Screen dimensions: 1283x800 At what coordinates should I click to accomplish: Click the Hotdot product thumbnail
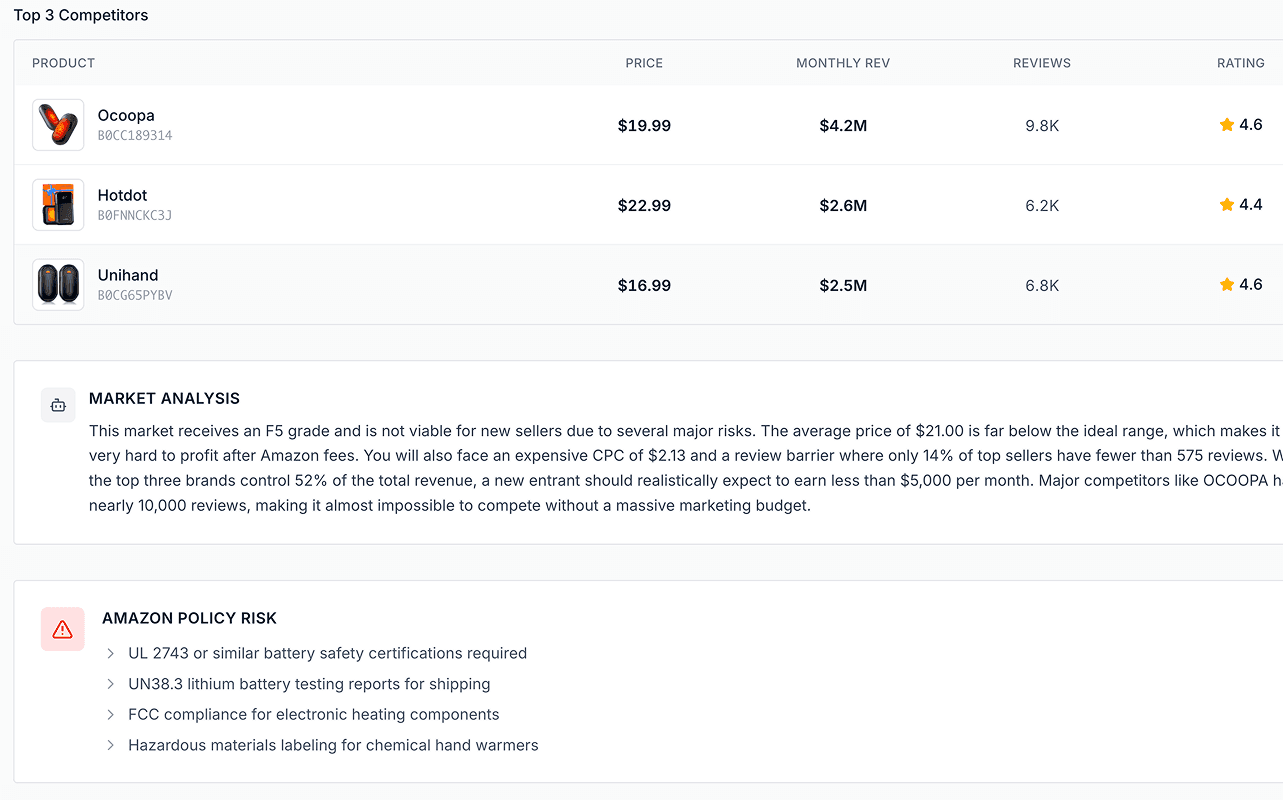[x=58, y=205]
